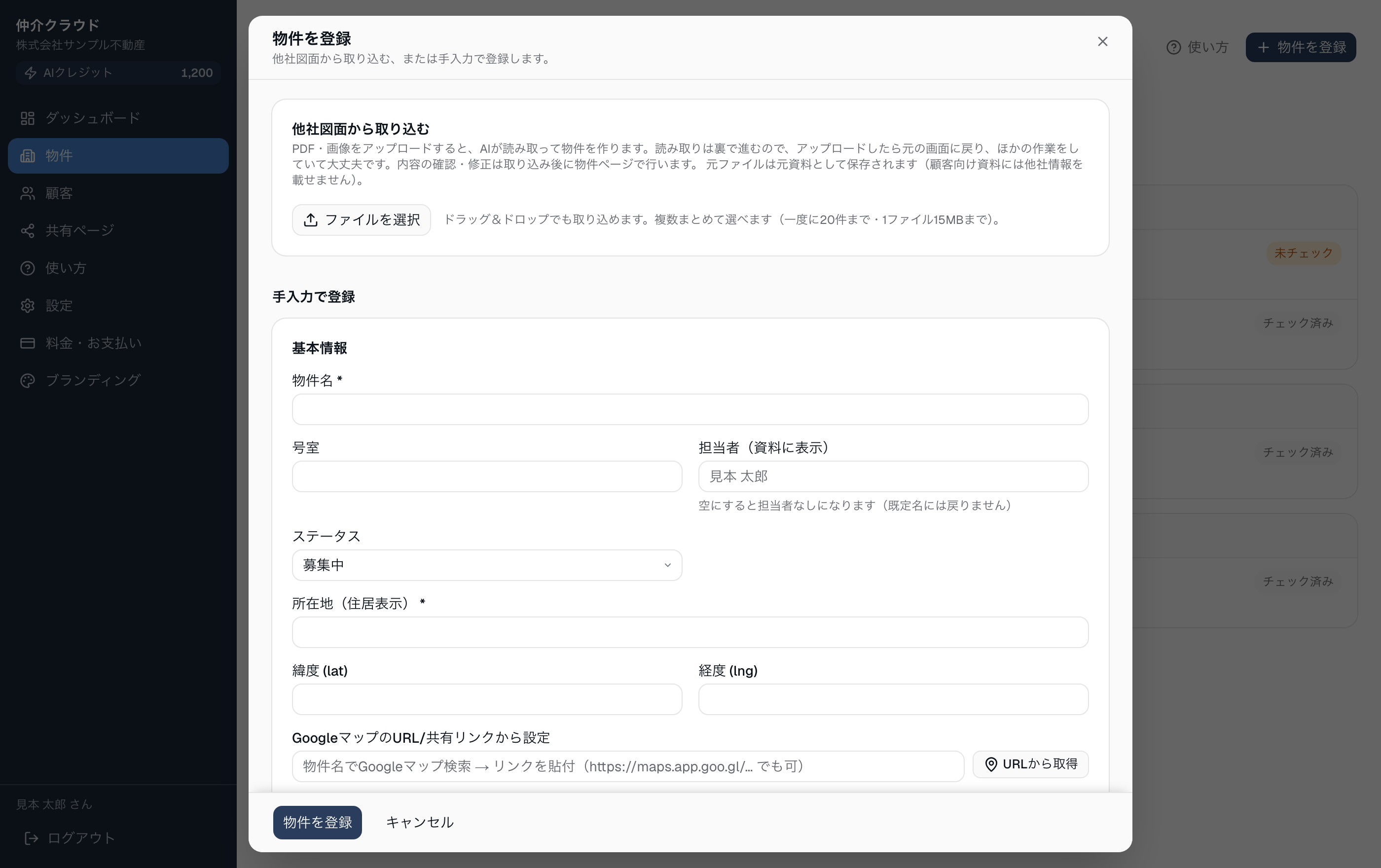The width and height of the screenshot is (1381, 868).
Task: Click into the GoogleマップのURL input
Action: pos(628,766)
